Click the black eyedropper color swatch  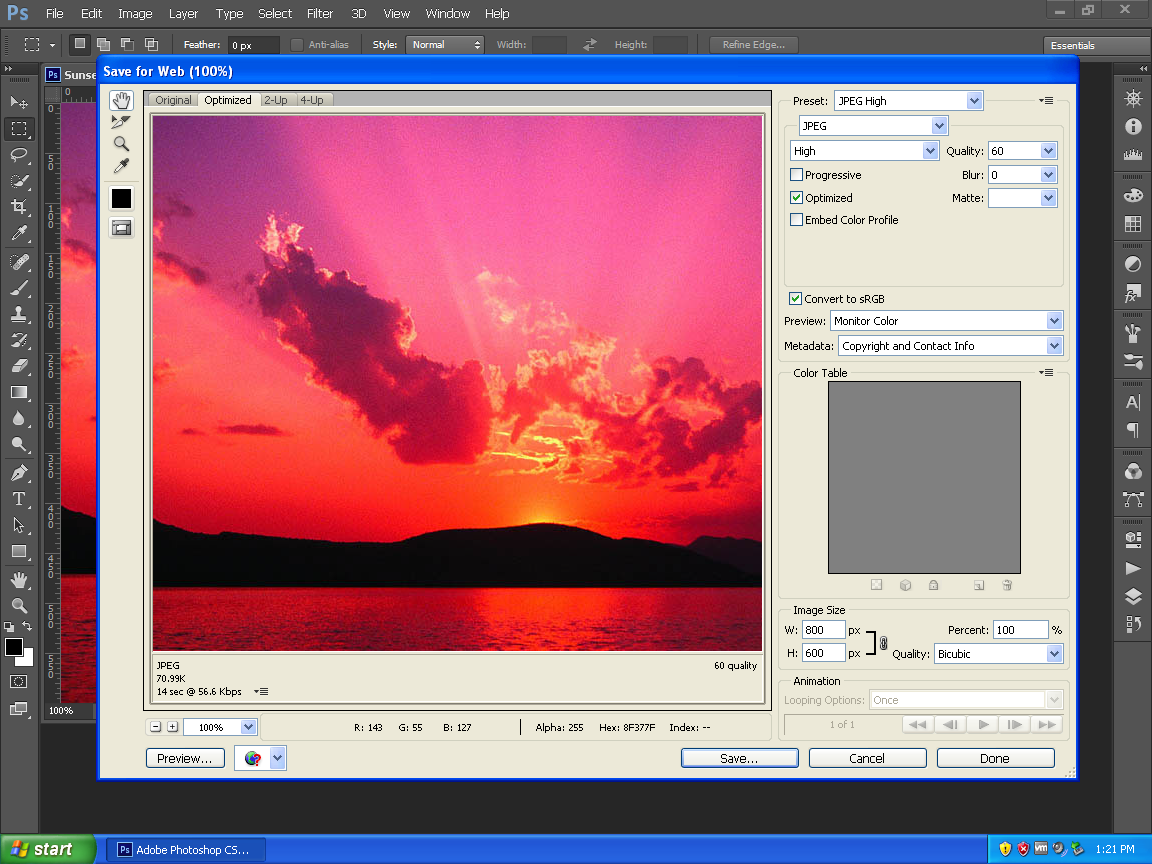[x=121, y=199]
